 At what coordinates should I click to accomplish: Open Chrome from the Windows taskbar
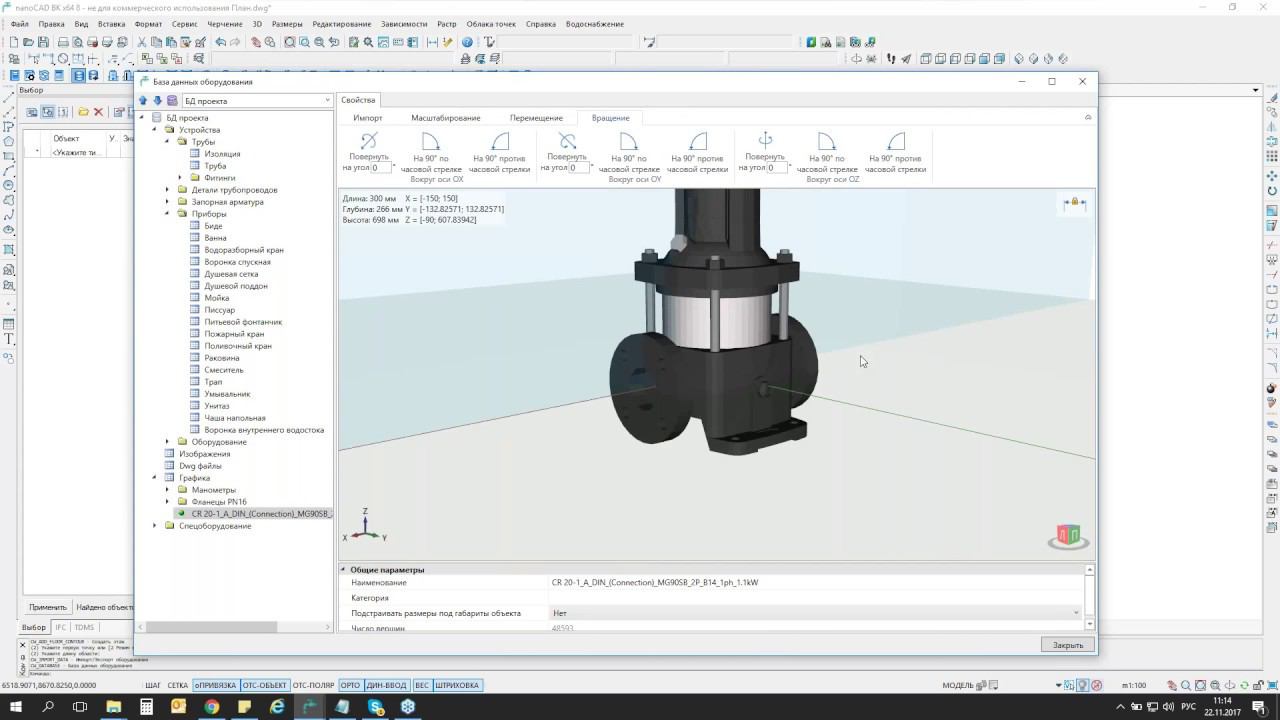(212, 706)
